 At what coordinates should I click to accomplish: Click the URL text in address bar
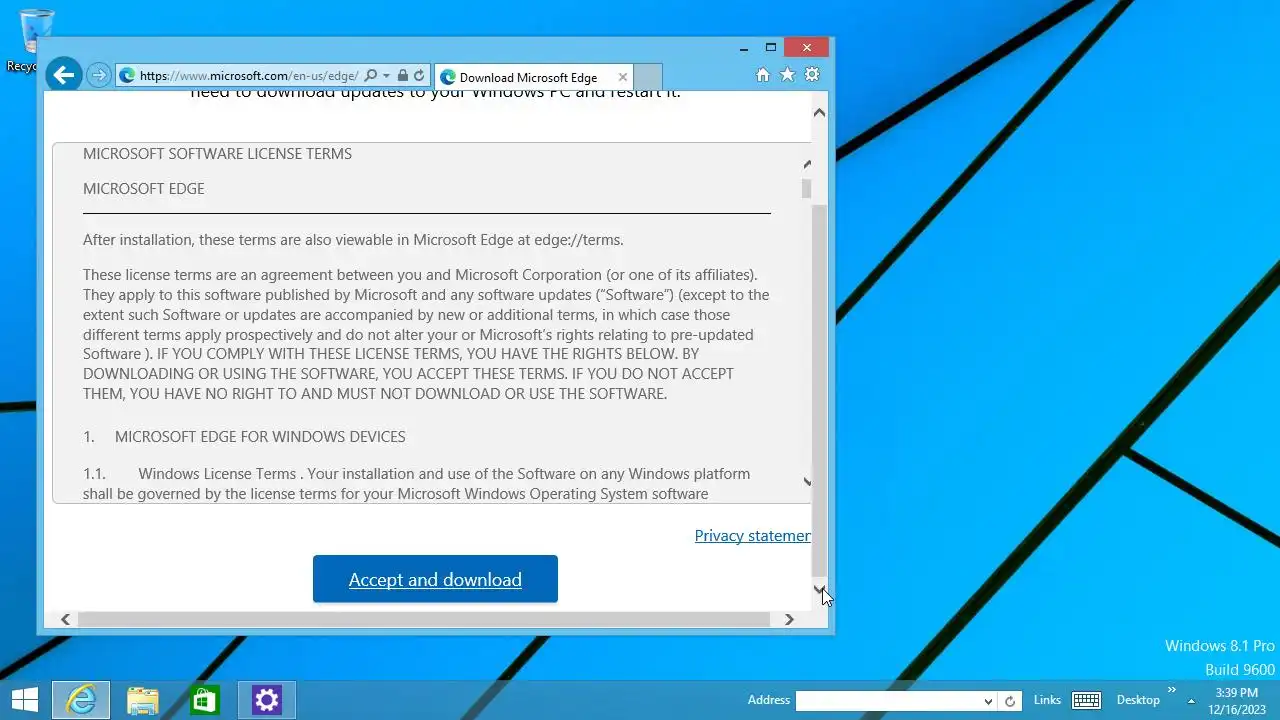(x=248, y=76)
